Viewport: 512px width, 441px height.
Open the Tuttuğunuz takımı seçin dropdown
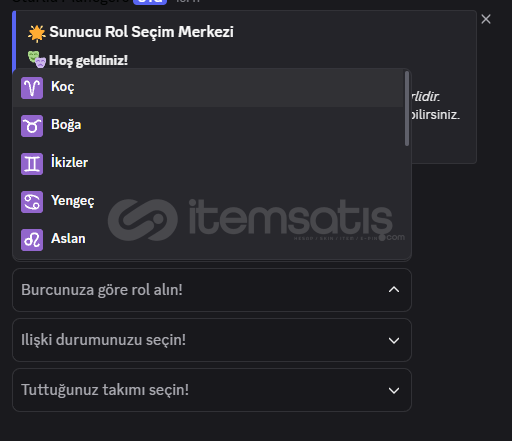212,390
